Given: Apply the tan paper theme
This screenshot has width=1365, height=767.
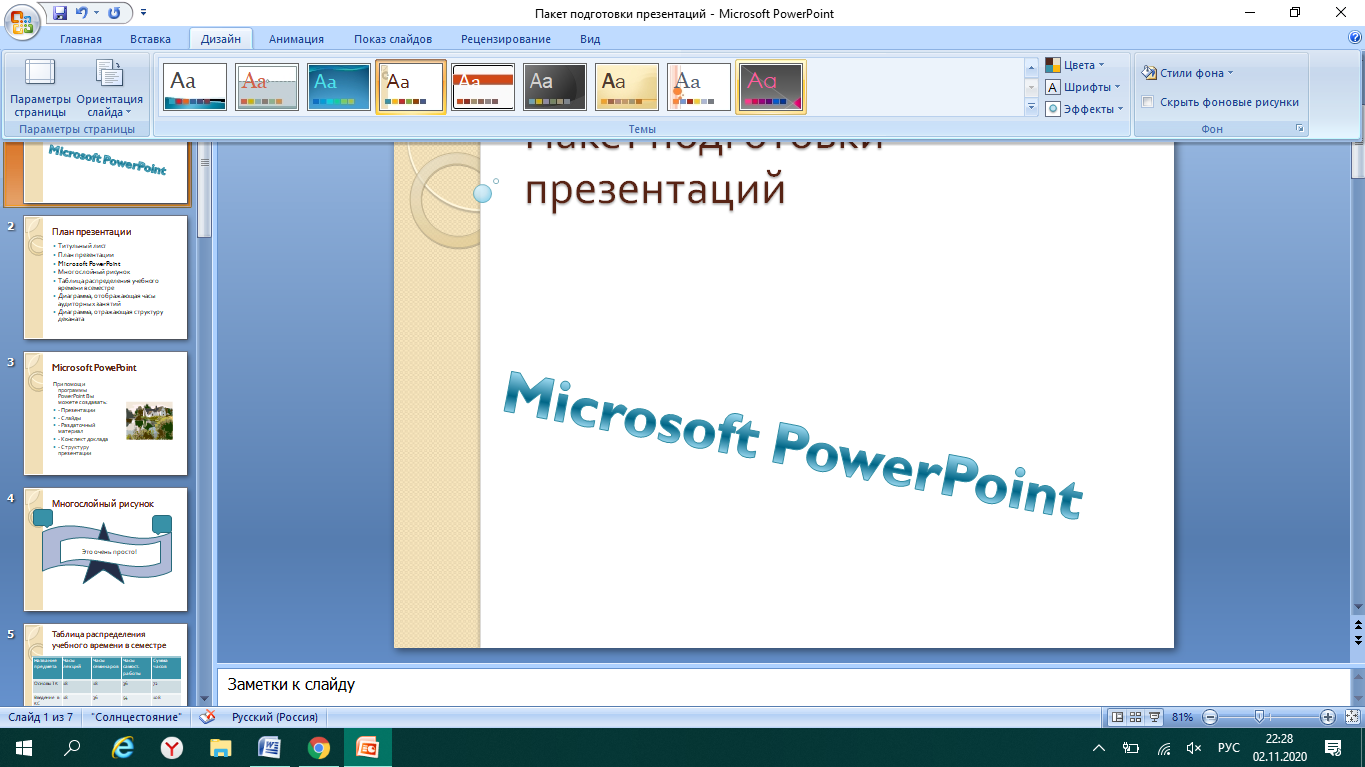Looking at the screenshot, I should 627,87.
